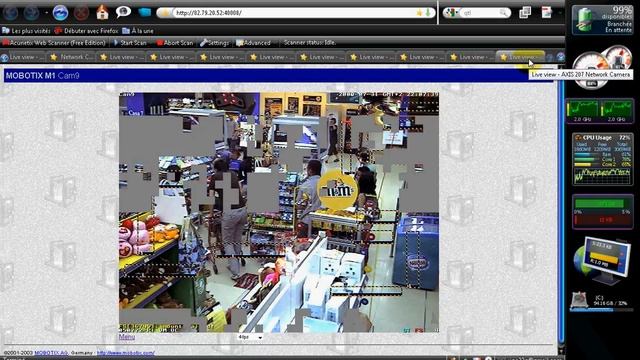The height and width of the screenshot is (360, 640).
Task: Open the http://www.mobotix.com/ footer link
Action: tap(126, 353)
